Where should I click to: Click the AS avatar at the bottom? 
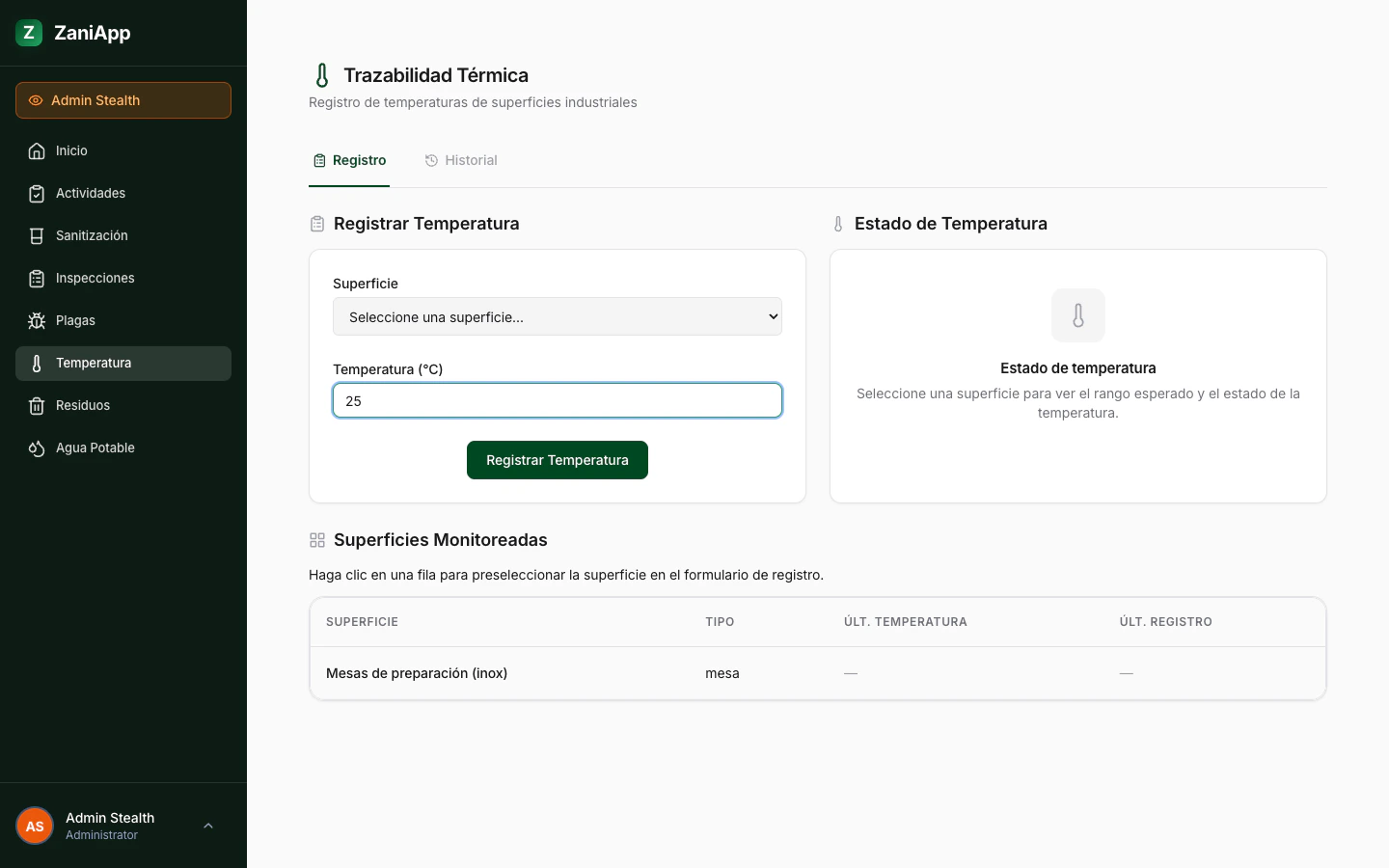click(35, 826)
